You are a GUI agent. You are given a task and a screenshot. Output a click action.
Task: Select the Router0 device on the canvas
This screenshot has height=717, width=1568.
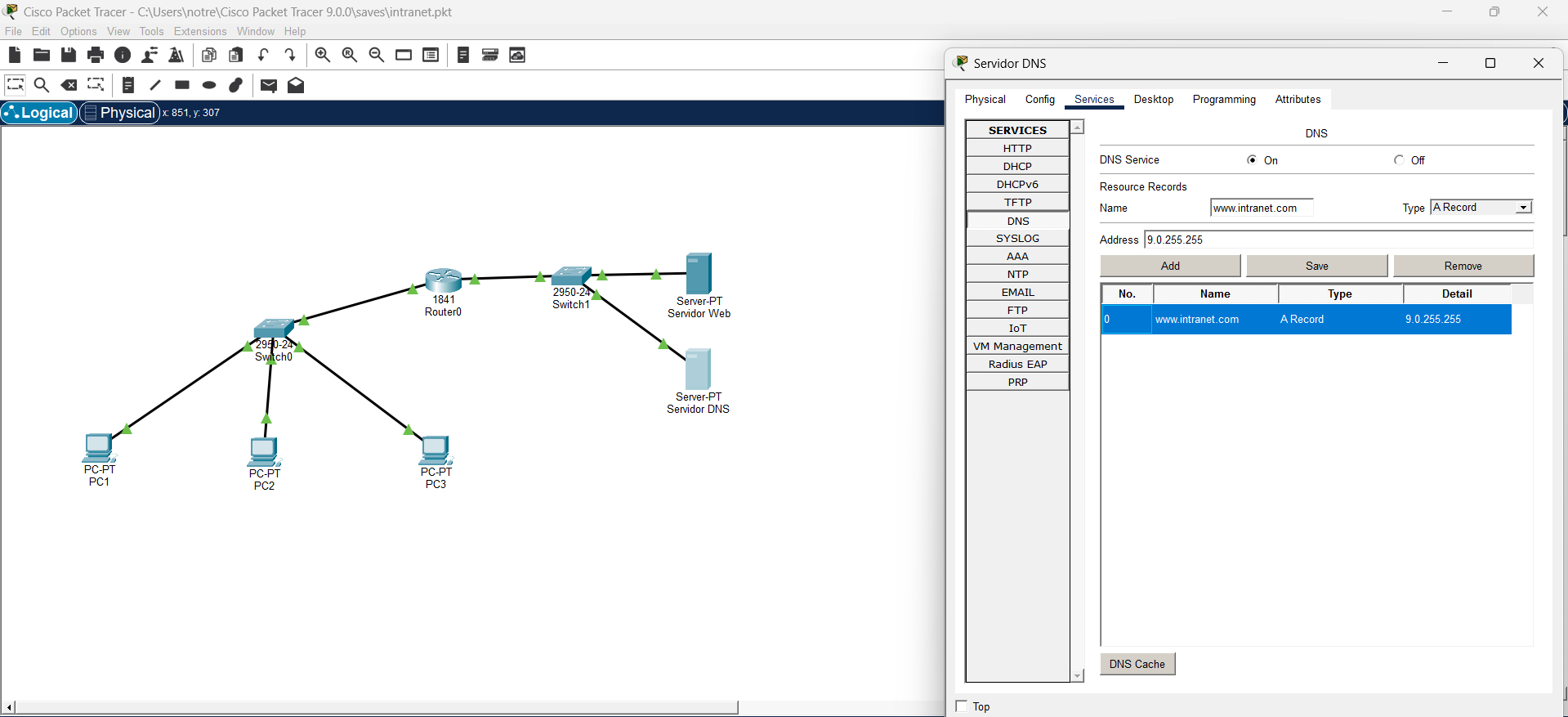tap(444, 280)
